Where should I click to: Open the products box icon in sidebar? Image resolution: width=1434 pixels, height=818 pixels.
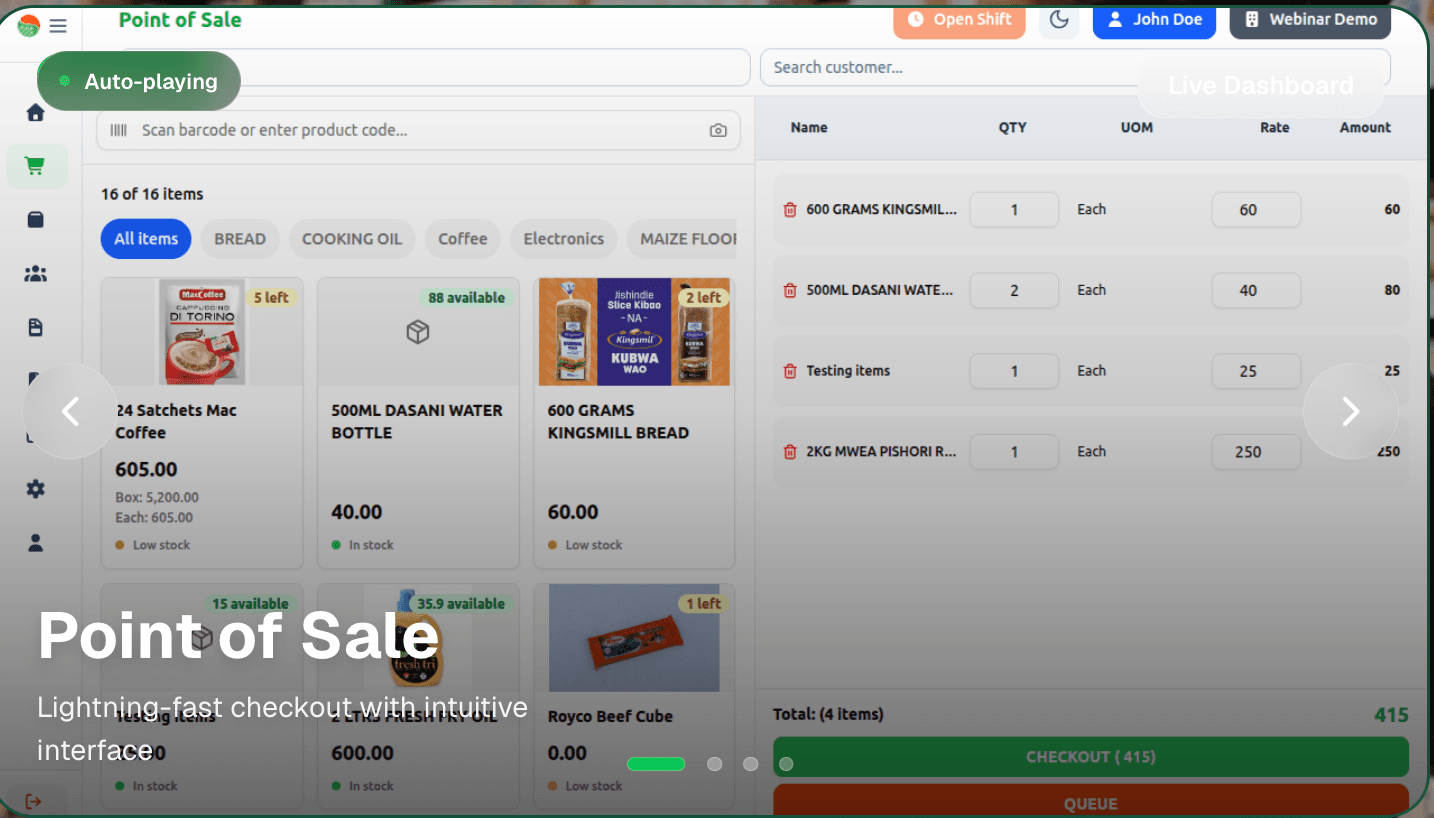[36, 220]
